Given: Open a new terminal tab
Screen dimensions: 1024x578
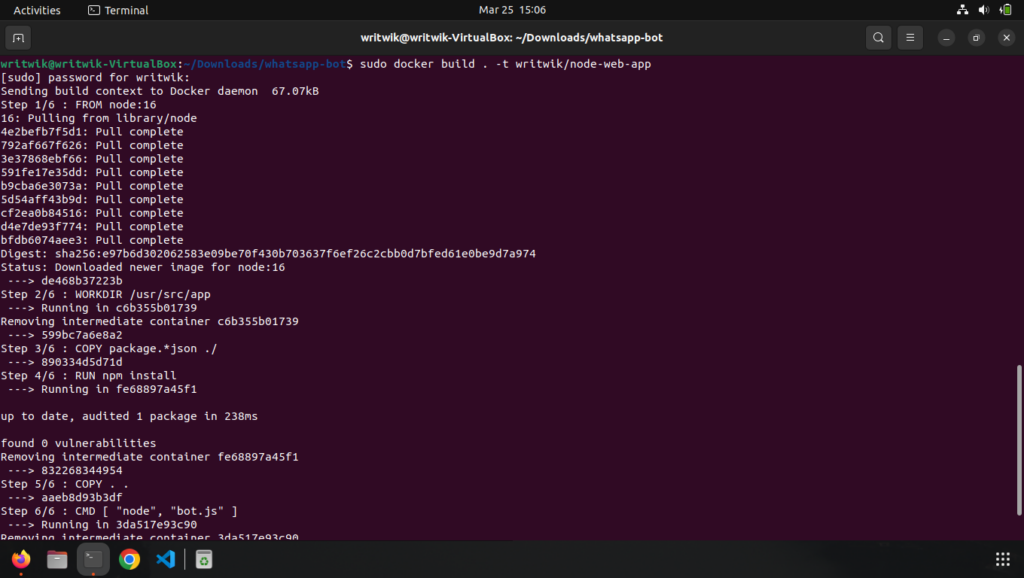Looking at the screenshot, I should pyautogui.click(x=17, y=37).
